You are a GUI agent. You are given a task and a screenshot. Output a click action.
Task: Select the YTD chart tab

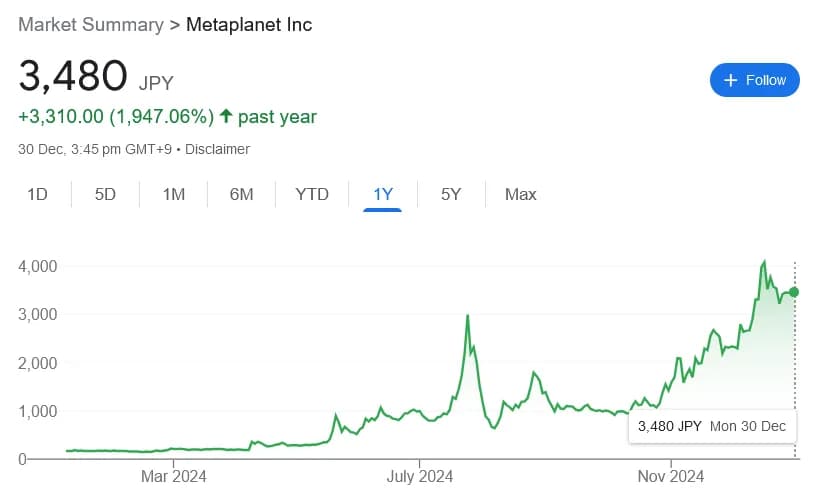pos(312,194)
